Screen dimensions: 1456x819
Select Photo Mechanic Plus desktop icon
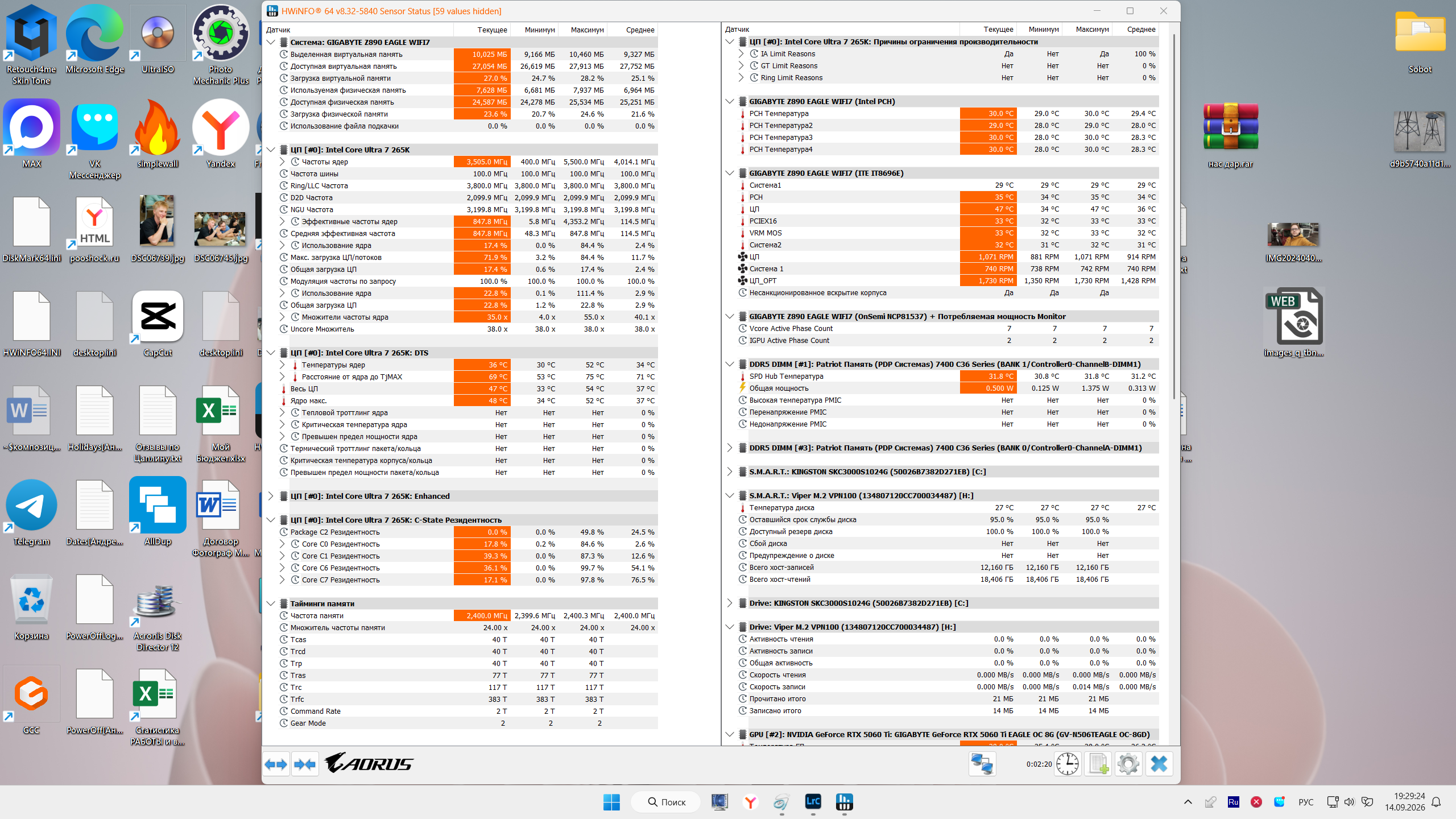[221, 44]
